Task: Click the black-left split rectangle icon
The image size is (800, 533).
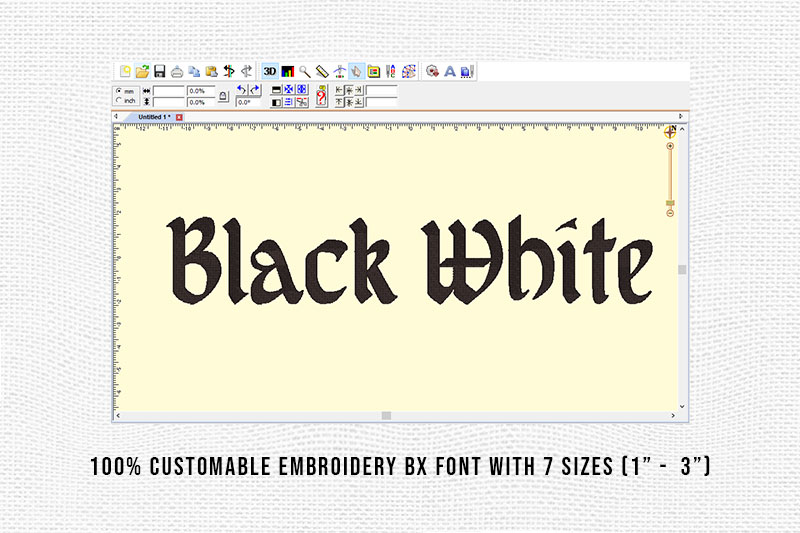Action: 276,103
